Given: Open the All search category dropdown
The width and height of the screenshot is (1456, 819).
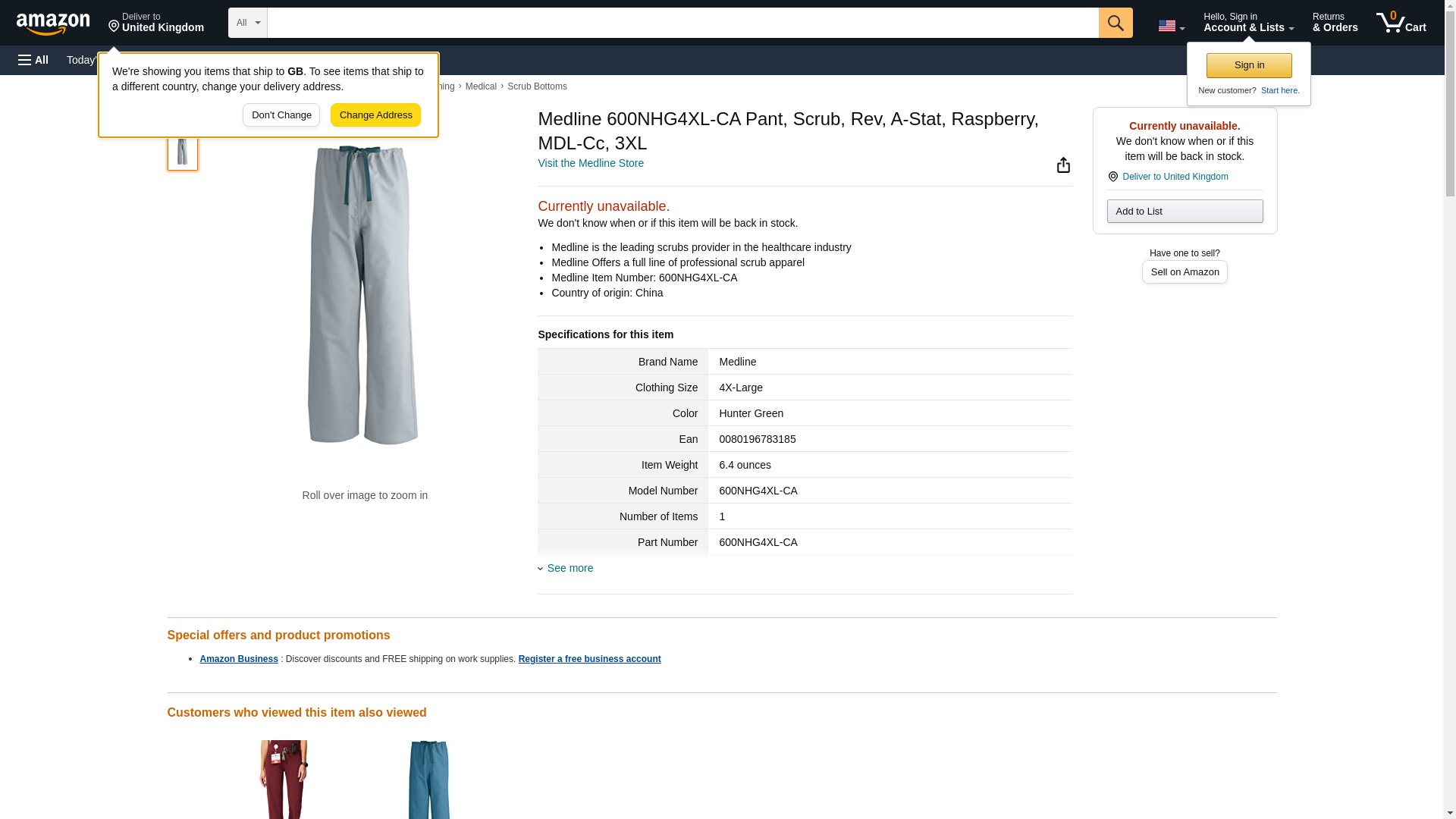Looking at the screenshot, I should tap(247, 23).
